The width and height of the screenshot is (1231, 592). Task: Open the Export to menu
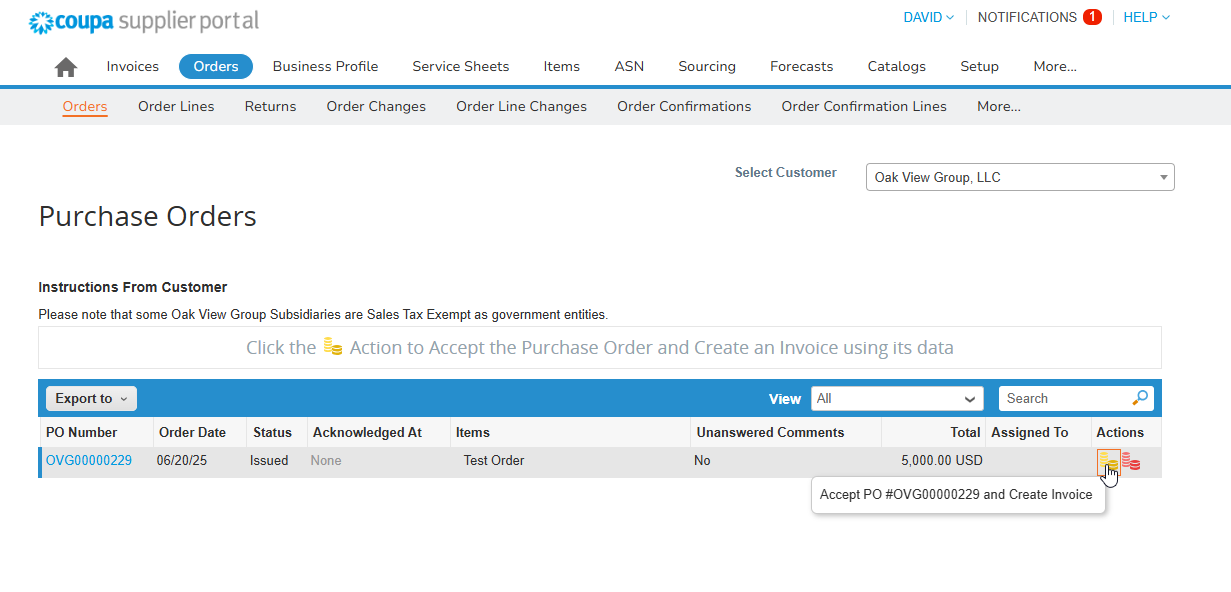click(91, 398)
